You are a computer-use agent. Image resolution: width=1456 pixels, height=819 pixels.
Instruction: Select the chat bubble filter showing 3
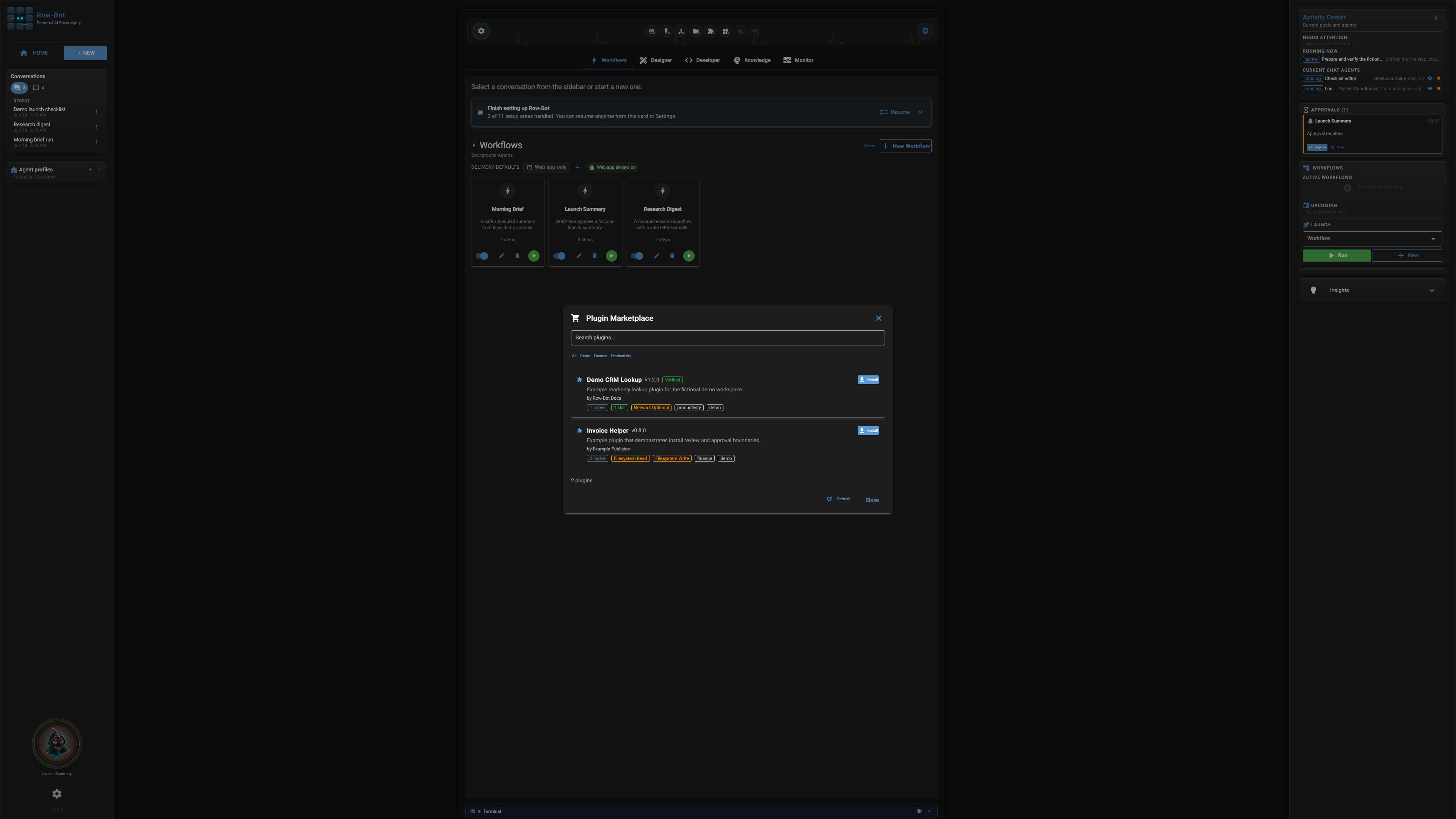(38, 88)
